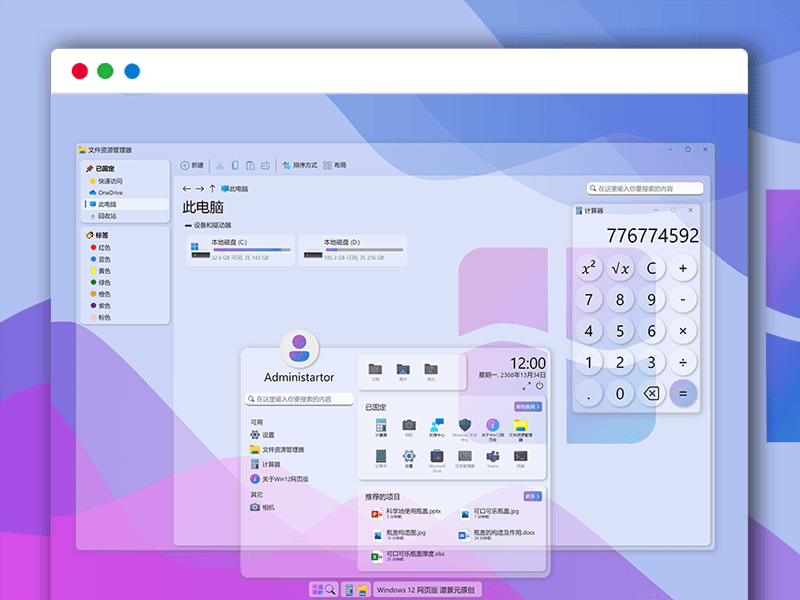Screen dimensions: 800x600
Task: Click the multiply × button on calculator
Action: (683, 331)
